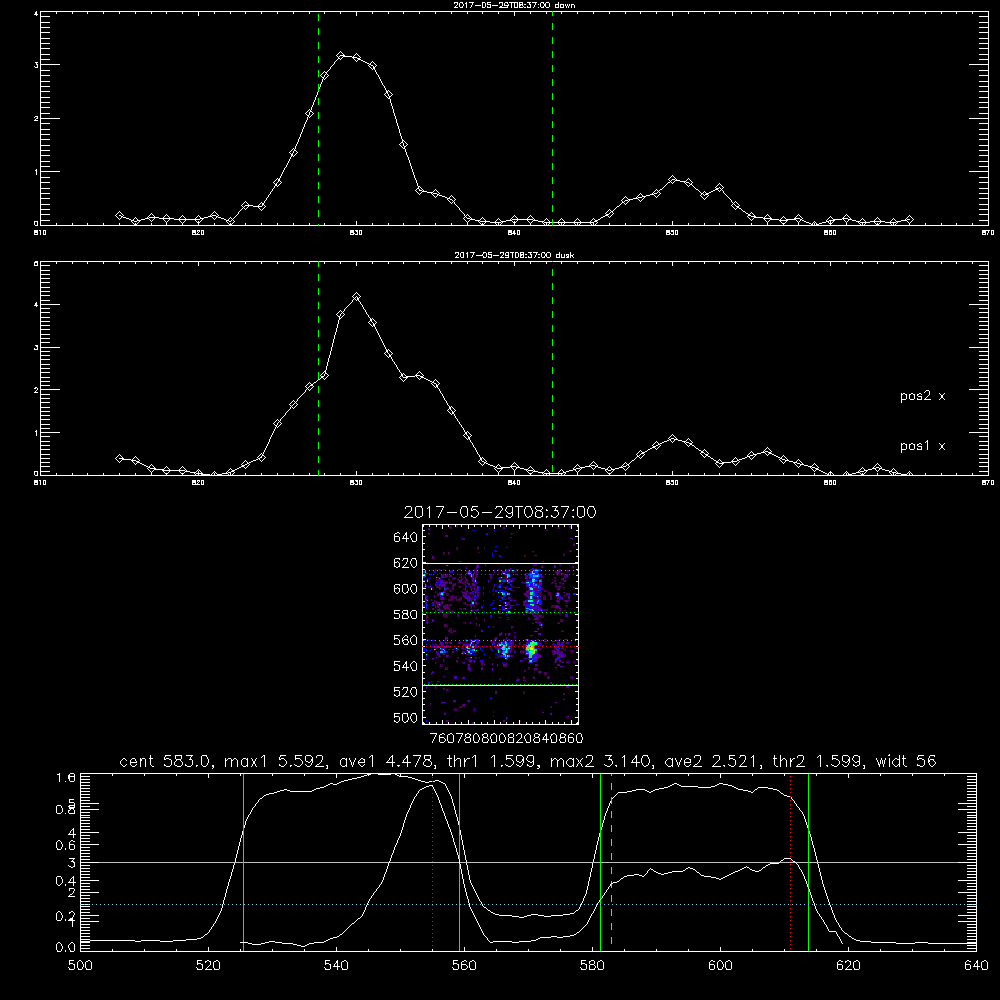
Task: Click the 540 label on the bottom plot x-axis
Action: click(x=336, y=966)
